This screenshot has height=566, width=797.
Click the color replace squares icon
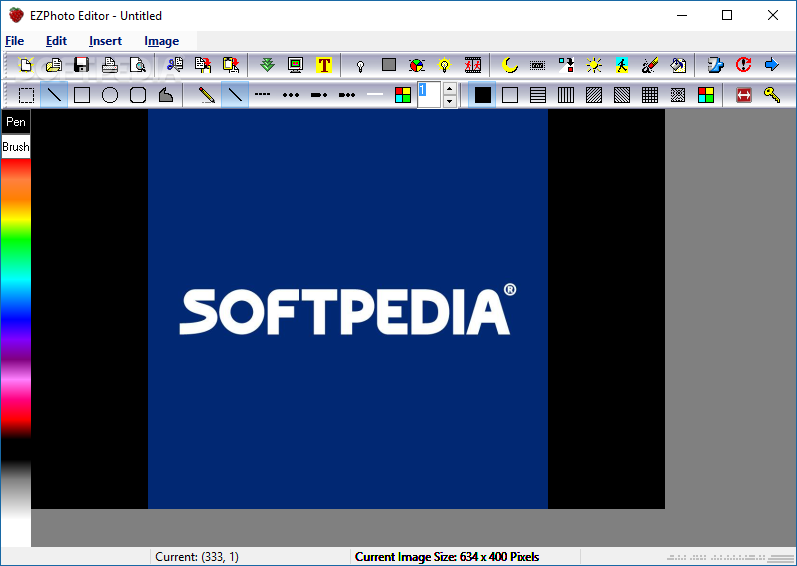[x=566, y=65]
